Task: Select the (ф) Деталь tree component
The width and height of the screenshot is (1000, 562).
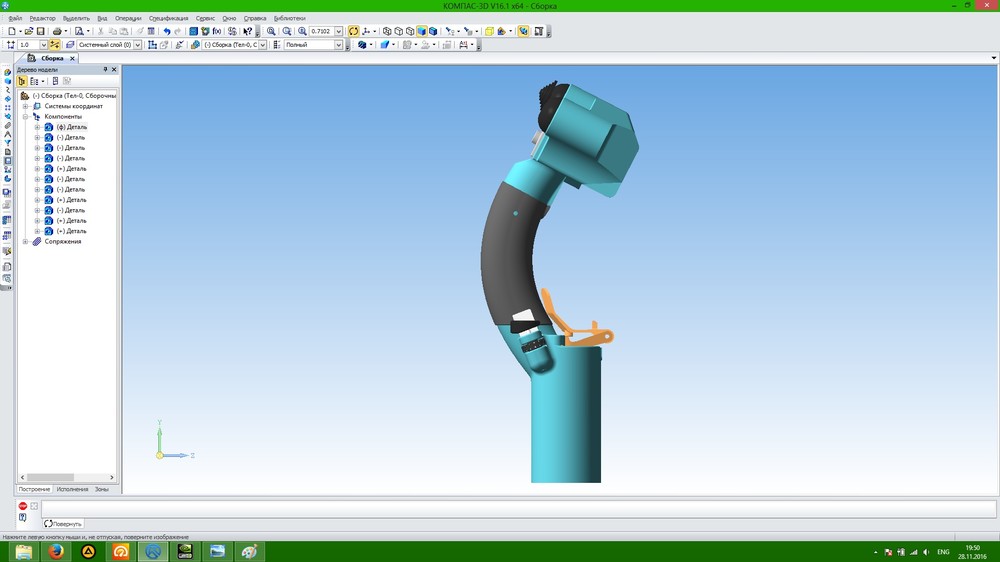Action: tap(71, 127)
